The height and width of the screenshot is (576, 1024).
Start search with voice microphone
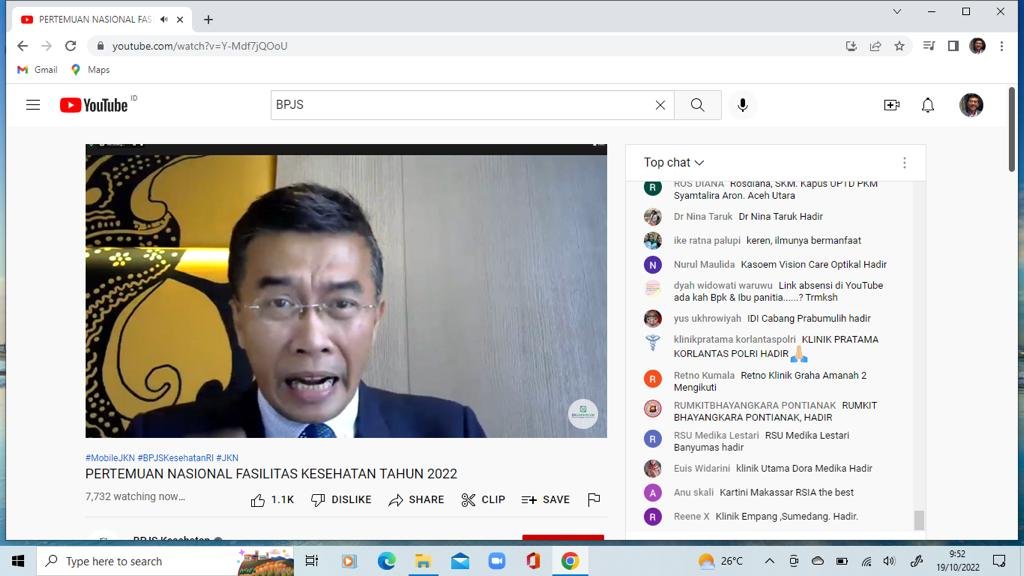click(743, 105)
